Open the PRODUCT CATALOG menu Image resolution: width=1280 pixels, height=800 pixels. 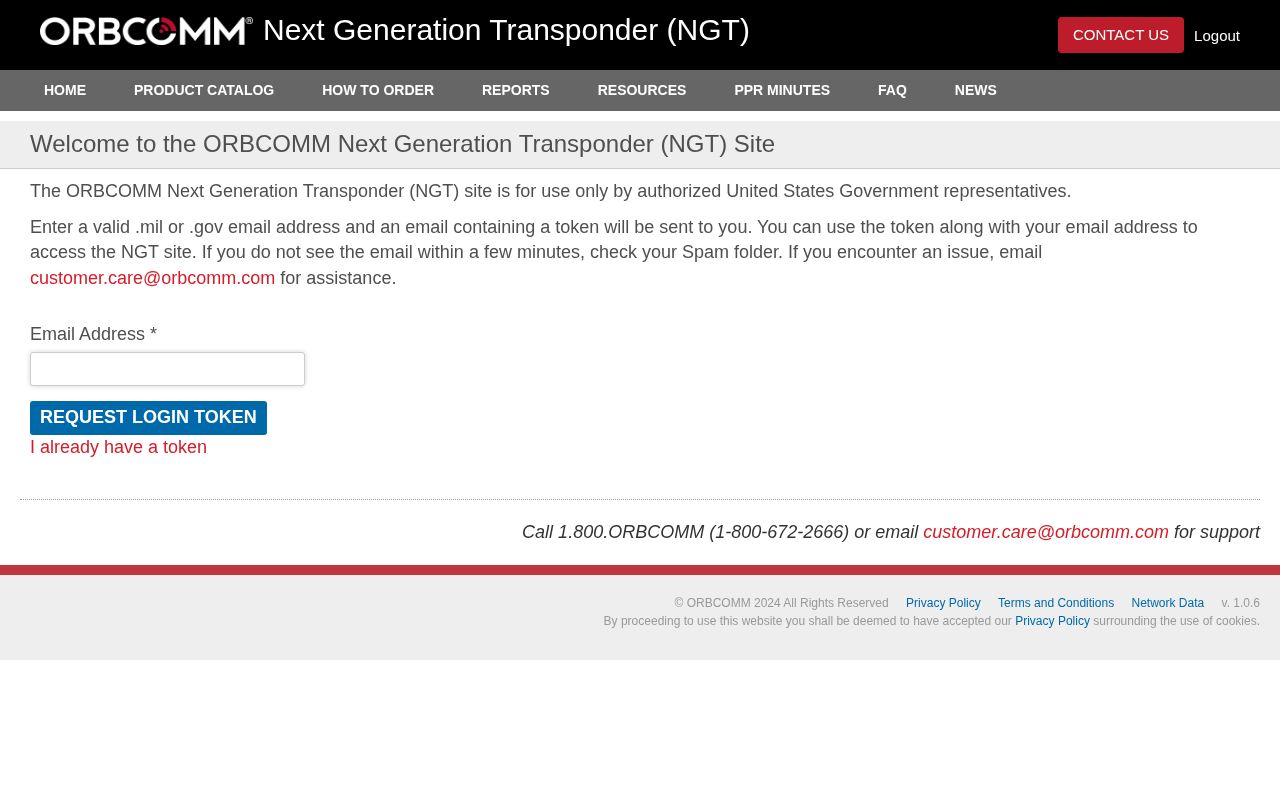204,90
